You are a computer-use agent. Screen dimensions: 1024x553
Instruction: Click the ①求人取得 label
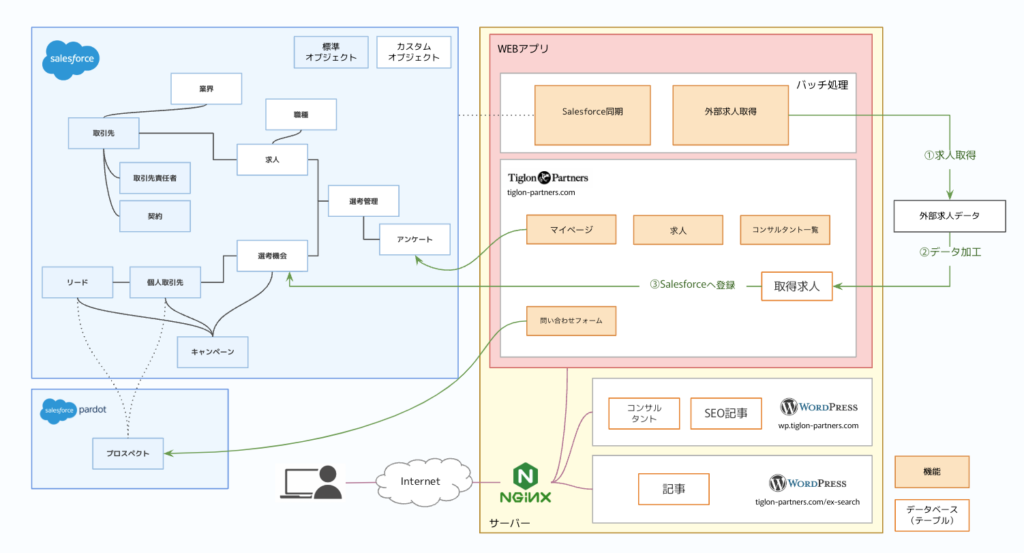[x=950, y=155]
